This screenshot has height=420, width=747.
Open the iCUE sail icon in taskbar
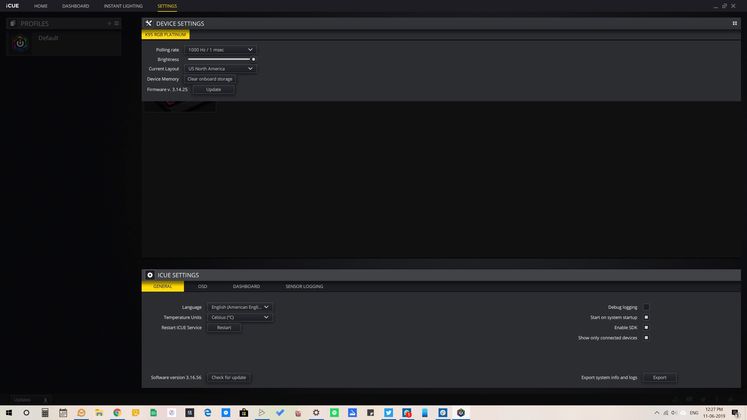461,413
